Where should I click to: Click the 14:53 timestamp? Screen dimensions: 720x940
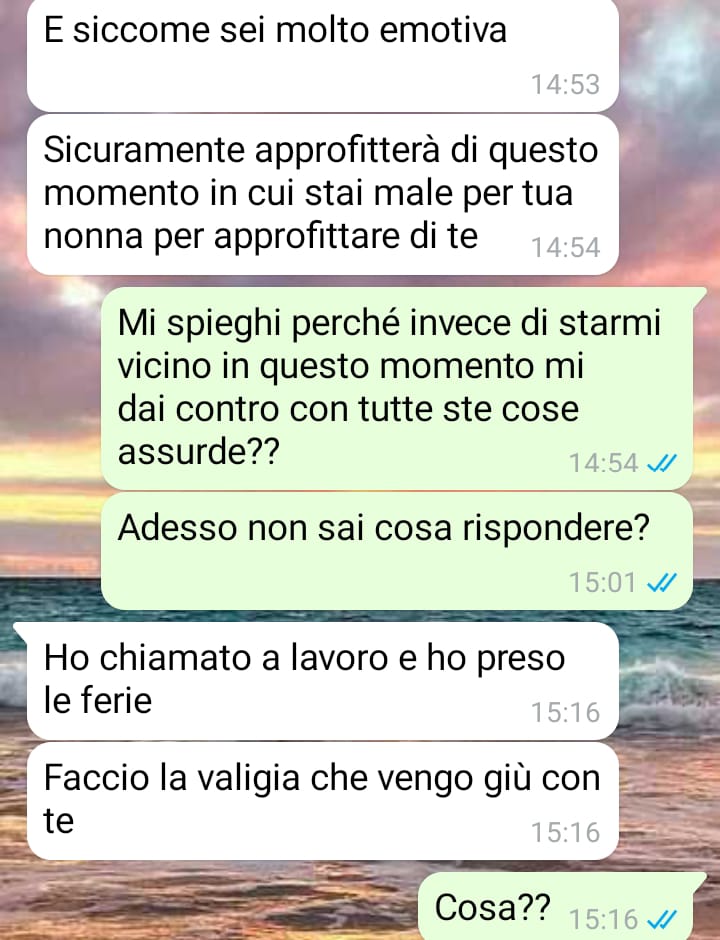click(565, 84)
